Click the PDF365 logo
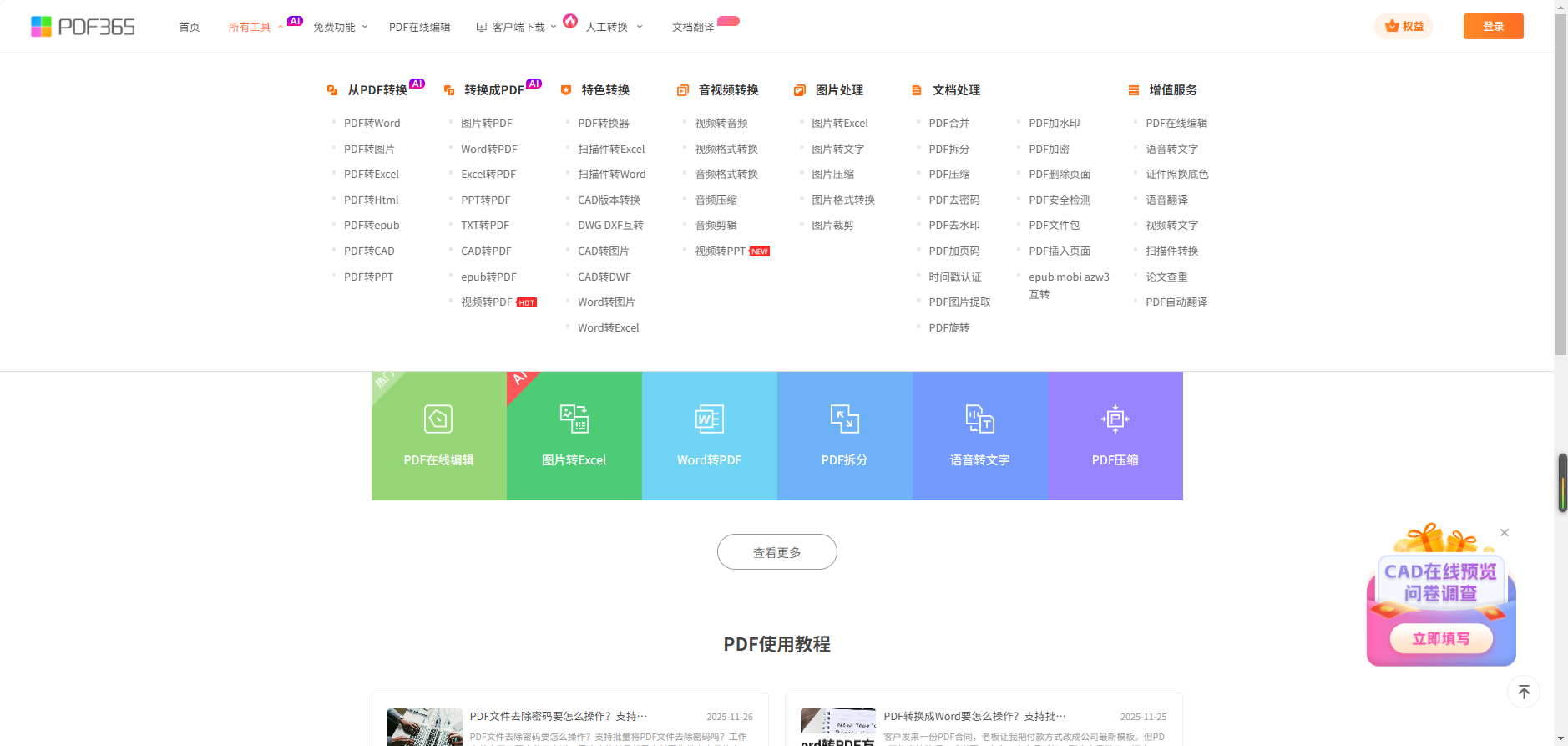Viewport: 1568px width, 746px height. [x=83, y=27]
